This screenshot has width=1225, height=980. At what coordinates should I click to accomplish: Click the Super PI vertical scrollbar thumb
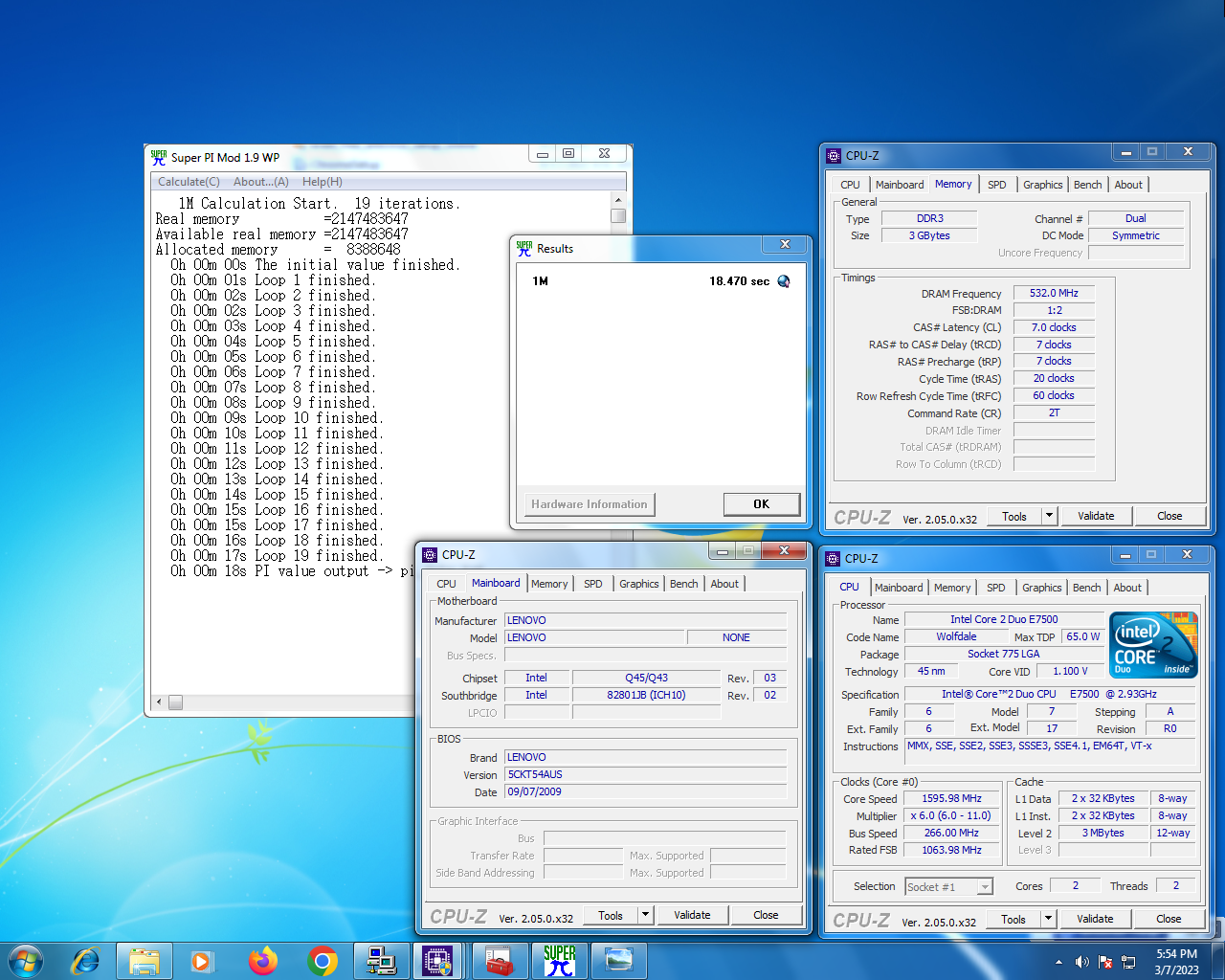618,216
